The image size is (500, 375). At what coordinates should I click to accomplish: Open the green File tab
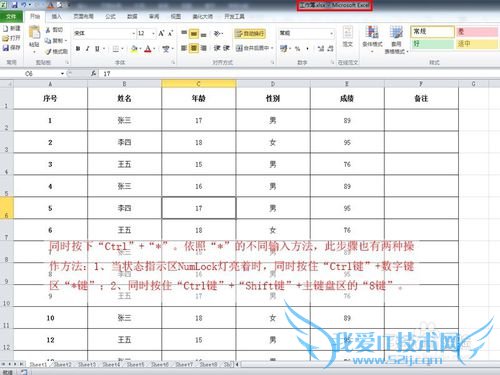11,16
